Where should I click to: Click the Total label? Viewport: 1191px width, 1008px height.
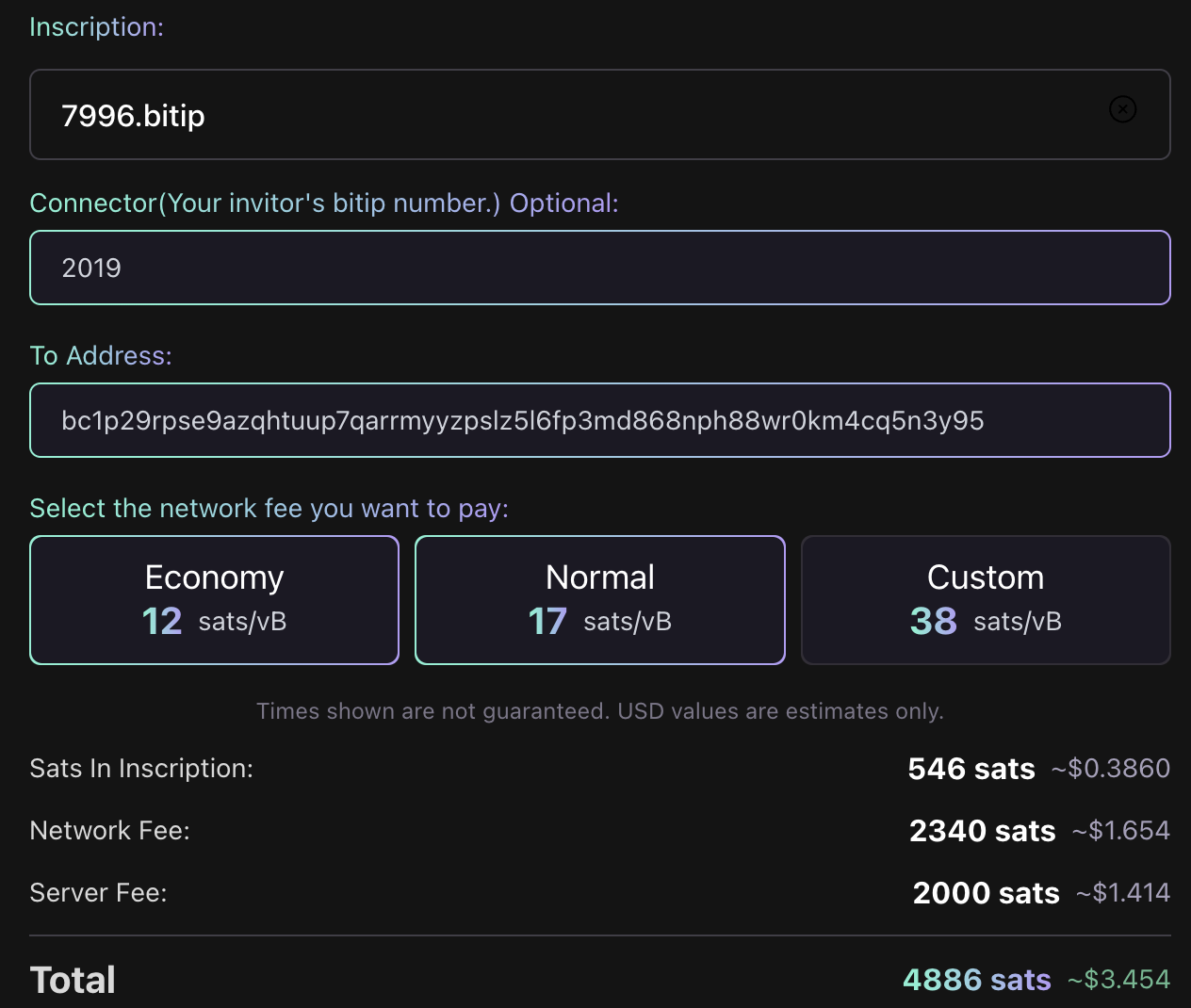73,980
